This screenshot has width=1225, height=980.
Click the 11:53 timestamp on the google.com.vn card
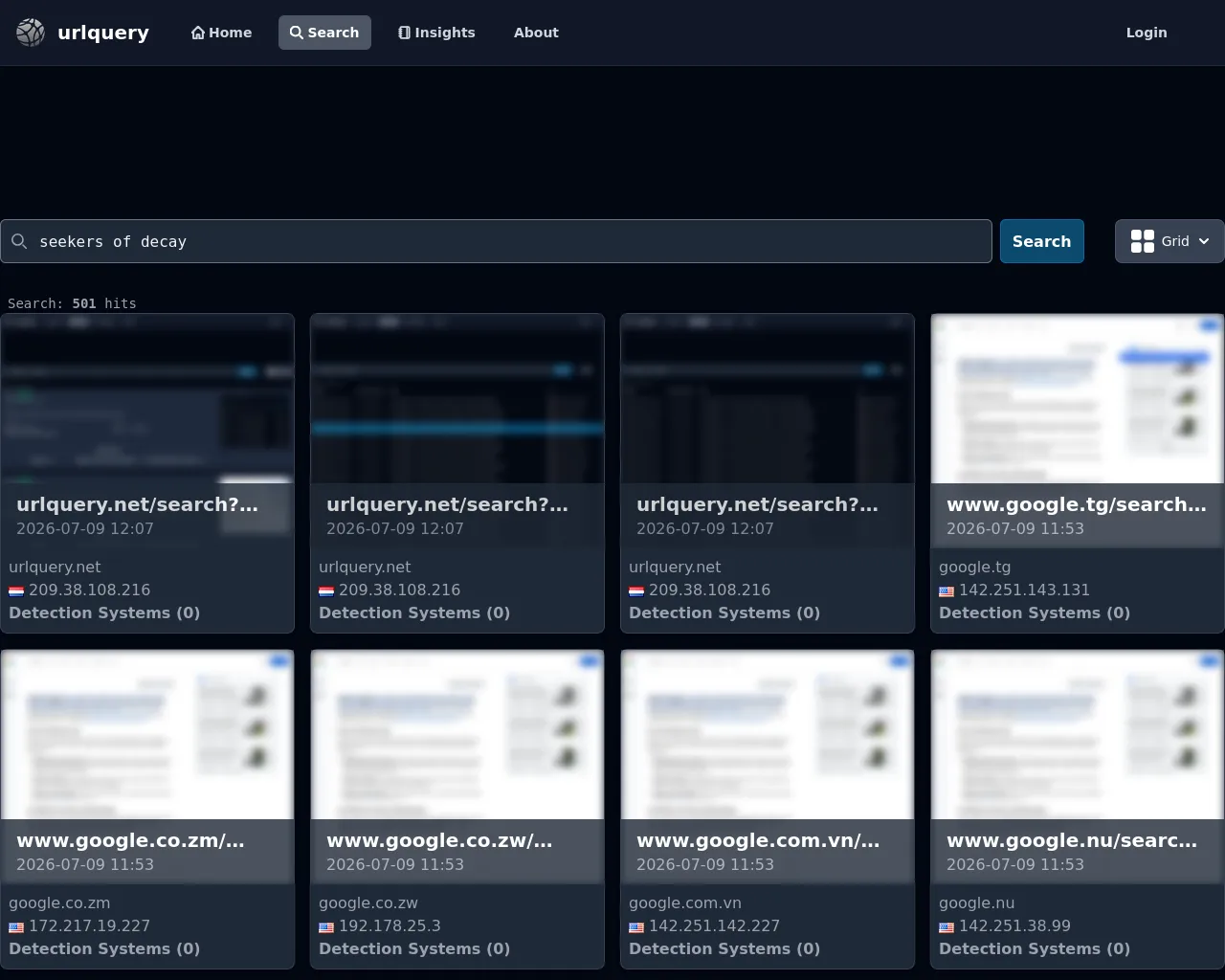tap(705, 864)
